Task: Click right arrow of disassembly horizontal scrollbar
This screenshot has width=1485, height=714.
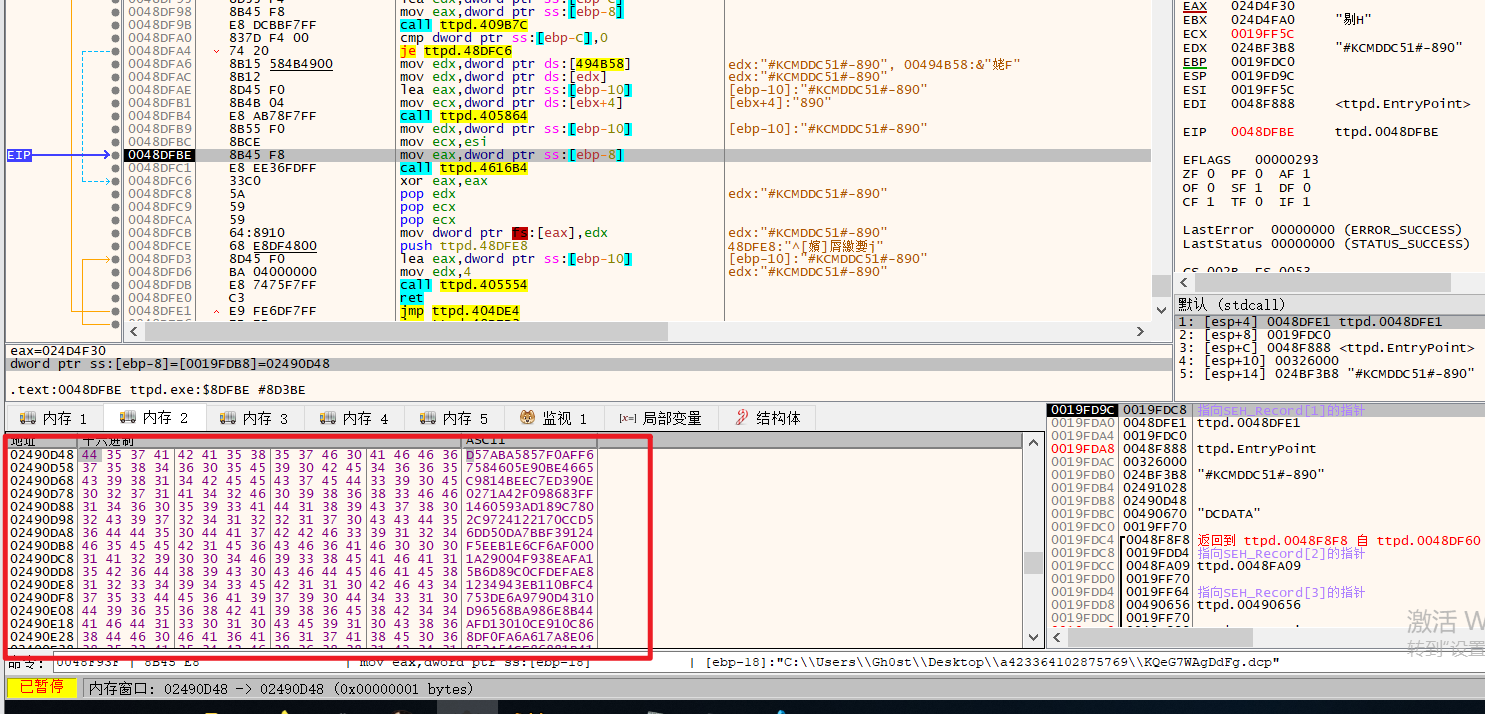Action: point(1140,331)
